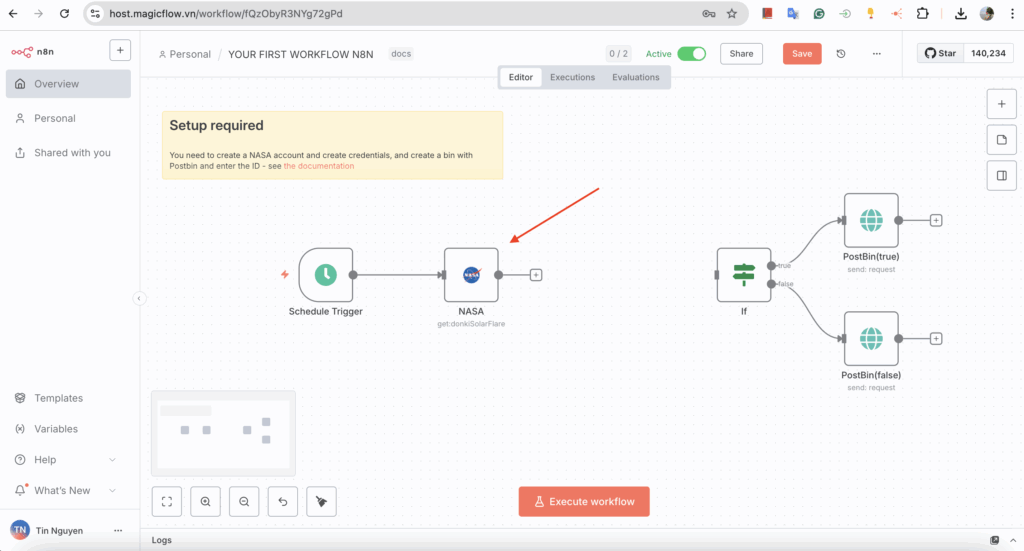The image size is (1024, 551).
Task: Open the PostBin(true) HTTP node
Action: click(871, 220)
